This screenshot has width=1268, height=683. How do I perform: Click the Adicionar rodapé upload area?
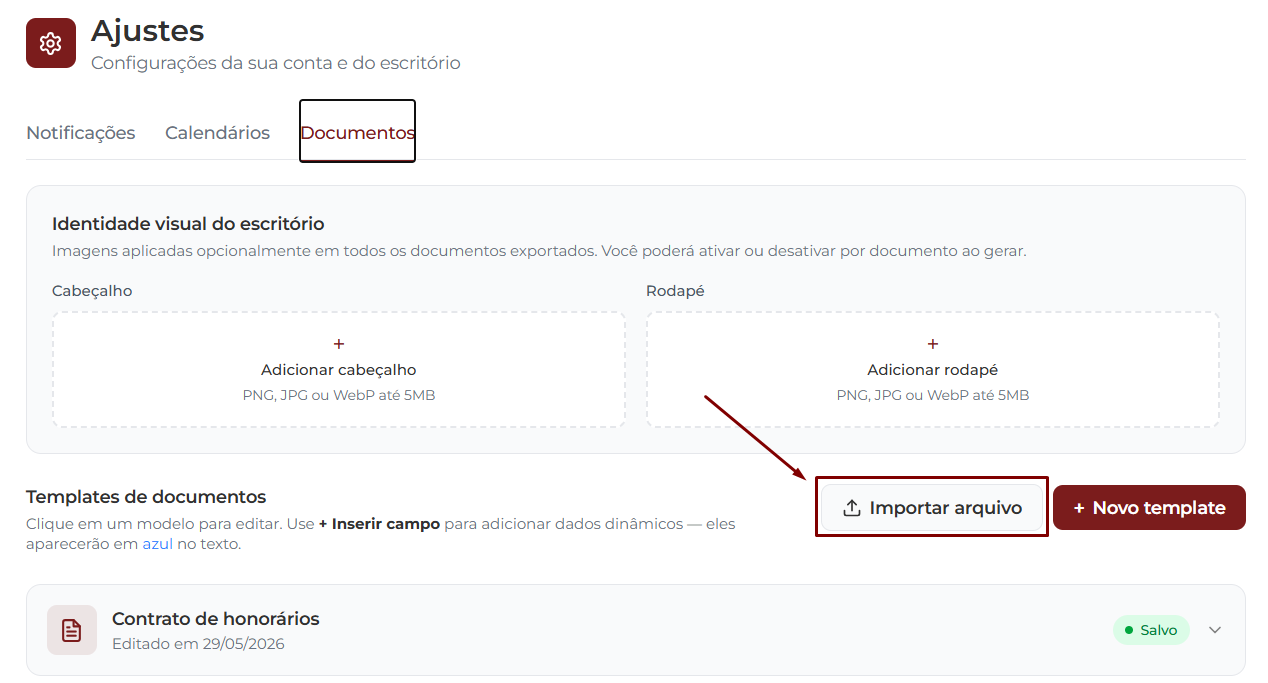[x=933, y=370]
